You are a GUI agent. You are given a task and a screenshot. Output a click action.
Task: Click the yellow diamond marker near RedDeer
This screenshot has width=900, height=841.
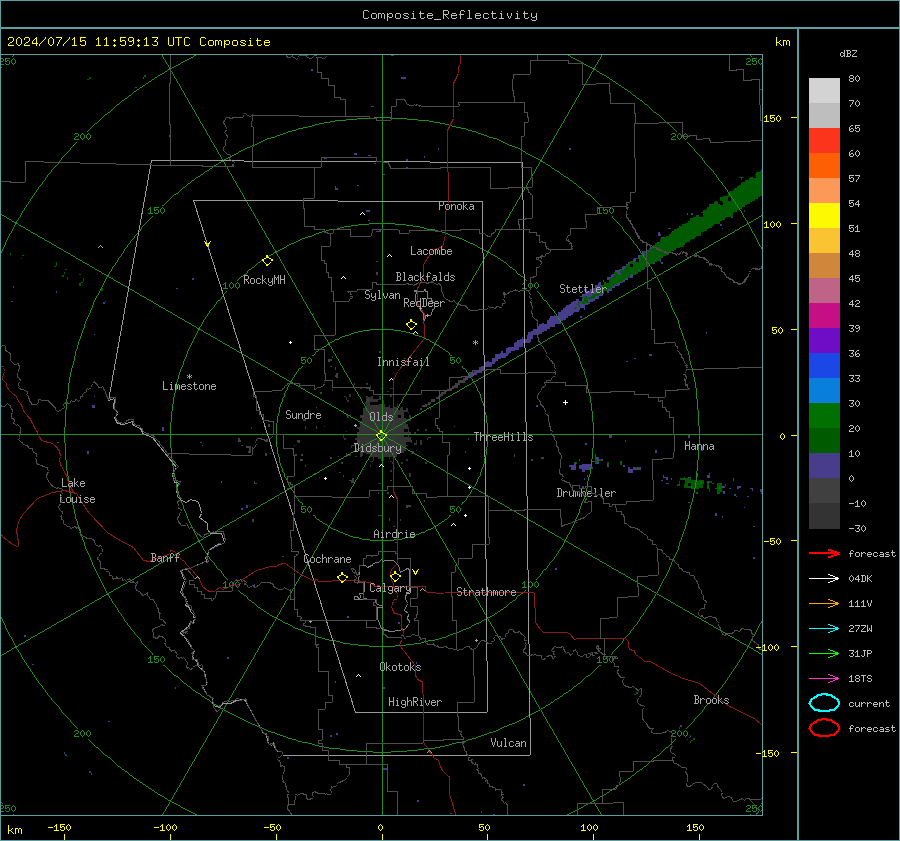click(411, 325)
